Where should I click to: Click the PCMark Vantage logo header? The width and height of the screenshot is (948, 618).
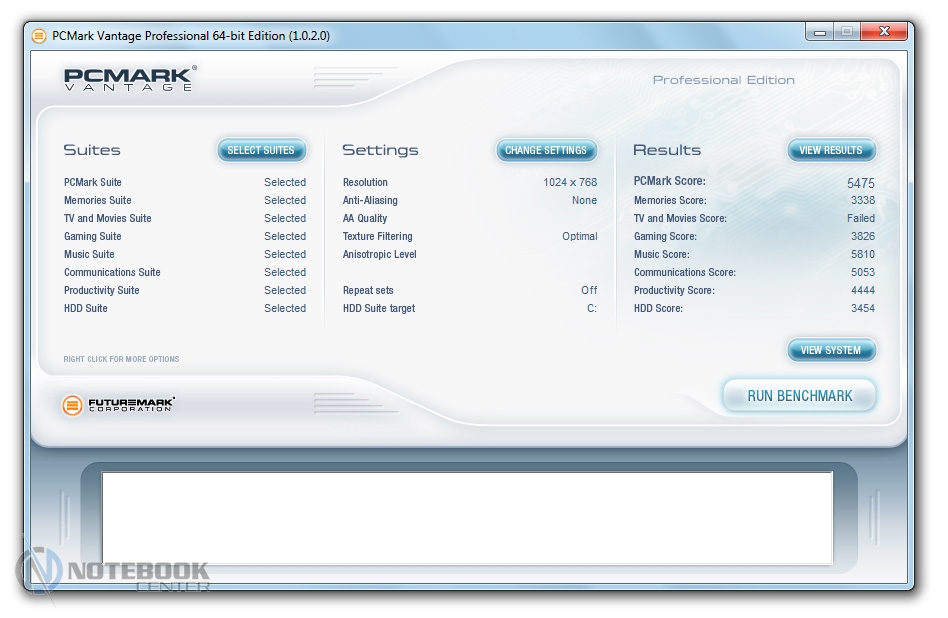130,80
